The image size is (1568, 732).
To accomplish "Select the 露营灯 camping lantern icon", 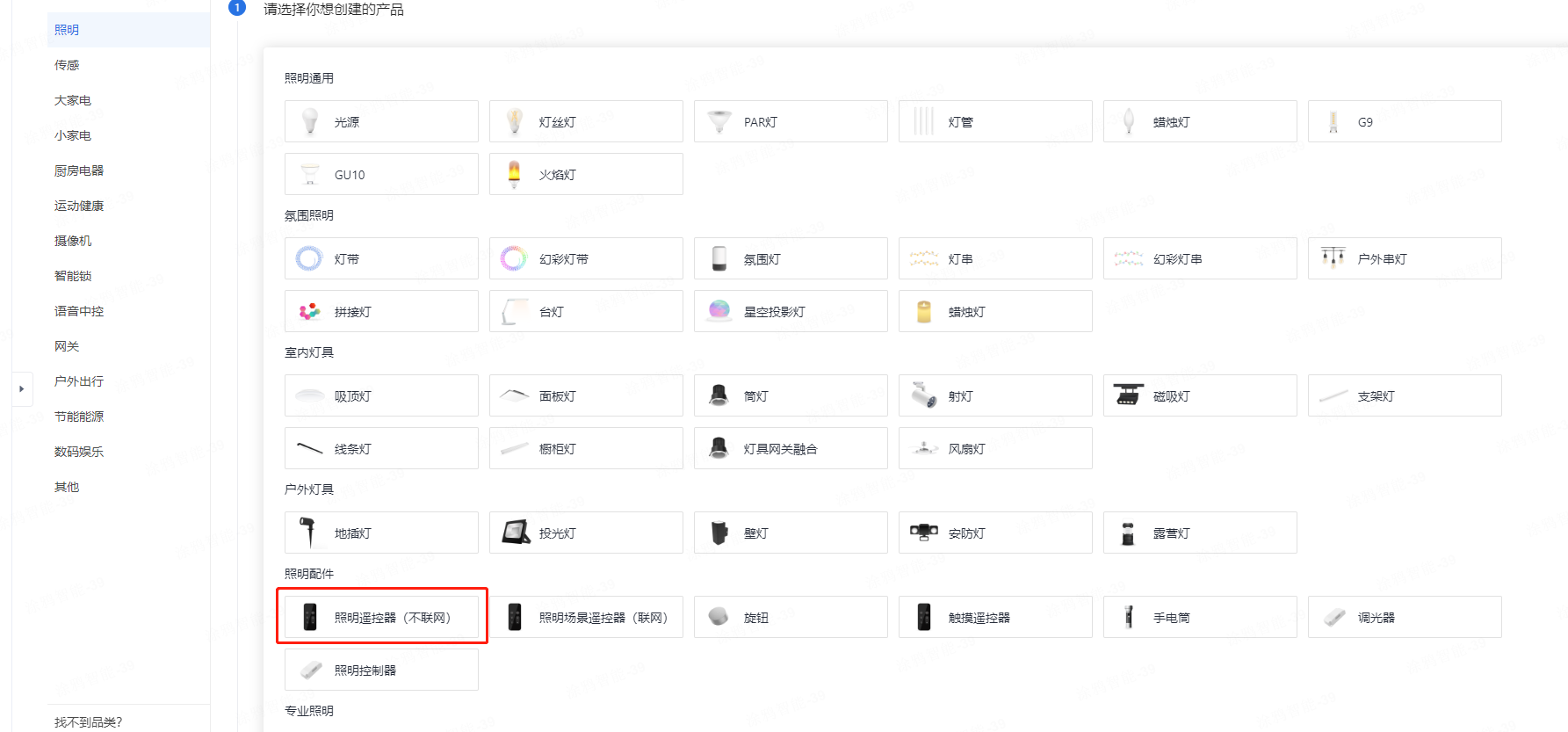I will 1128,533.
